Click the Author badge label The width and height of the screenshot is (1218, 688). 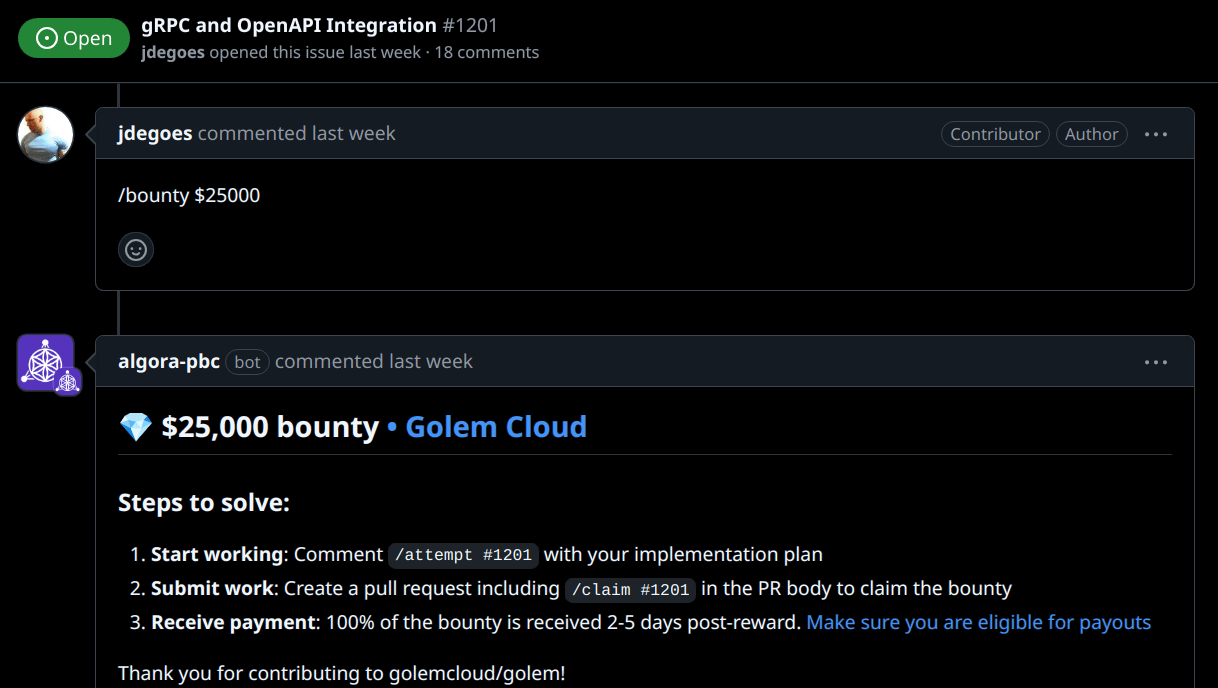(x=1091, y=134)
